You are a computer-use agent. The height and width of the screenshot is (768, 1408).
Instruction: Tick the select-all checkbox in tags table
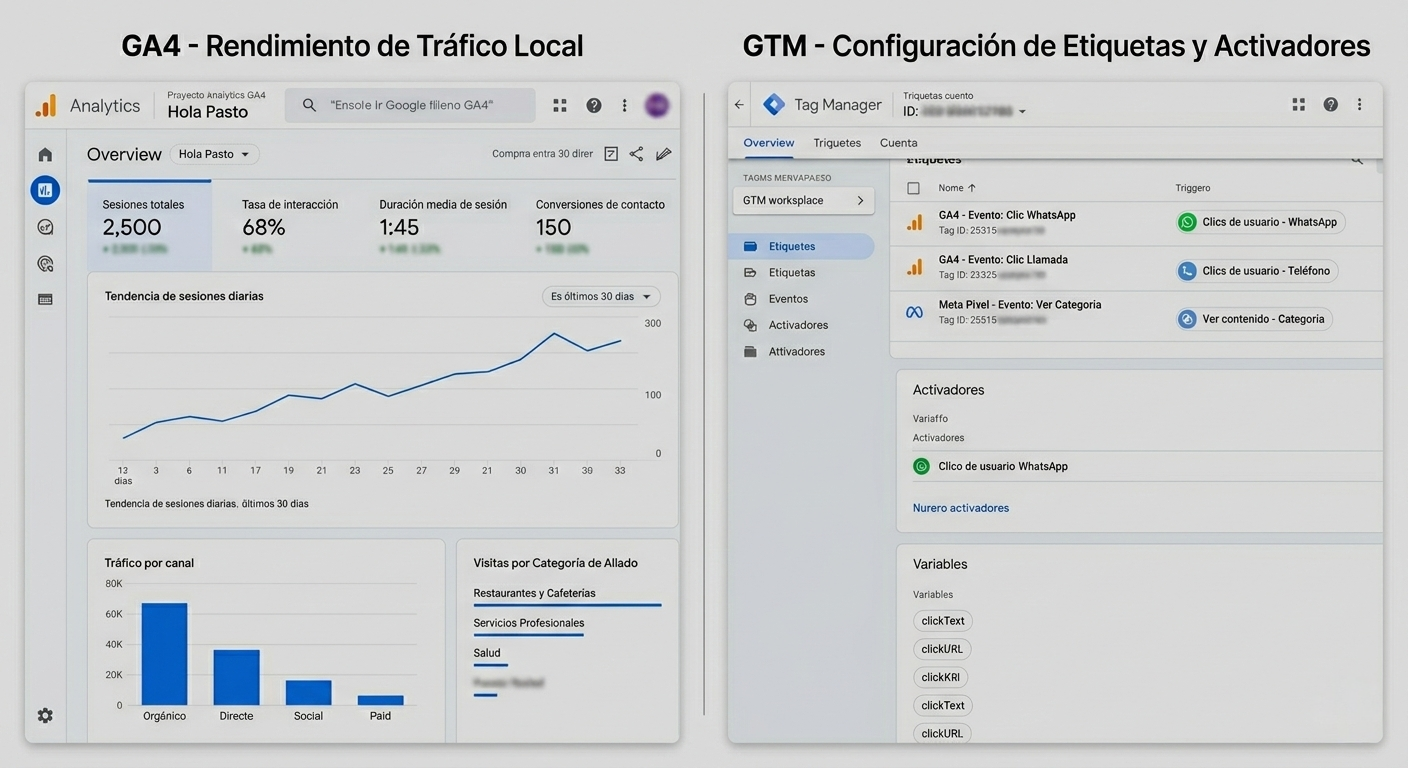[913, 188]
